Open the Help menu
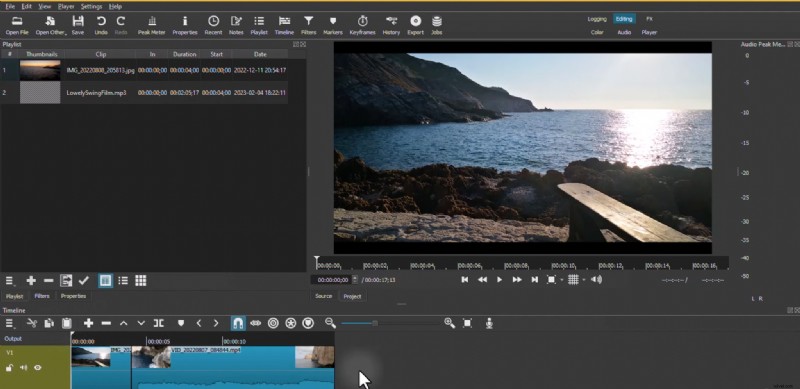Image resolution: width=800 pixels, height=389 pixels. click(115, 7)
